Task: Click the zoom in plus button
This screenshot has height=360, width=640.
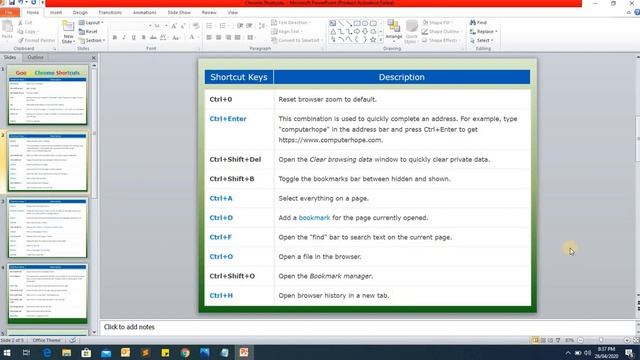Action: 627,340
